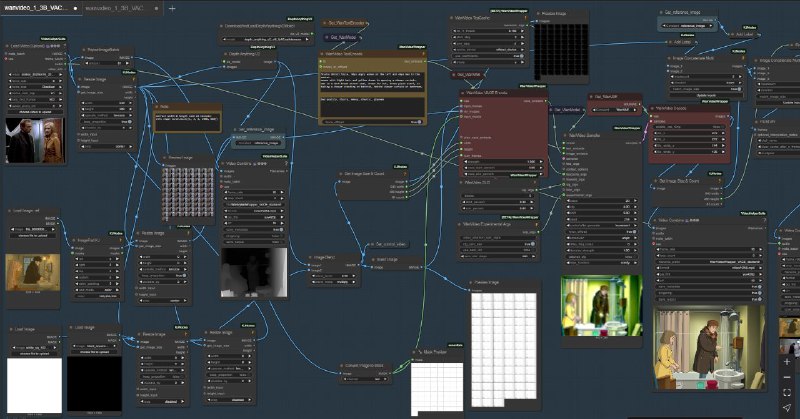
Task: Collapse the Load Video (Upload) node via its title dot
Action: 8,46
